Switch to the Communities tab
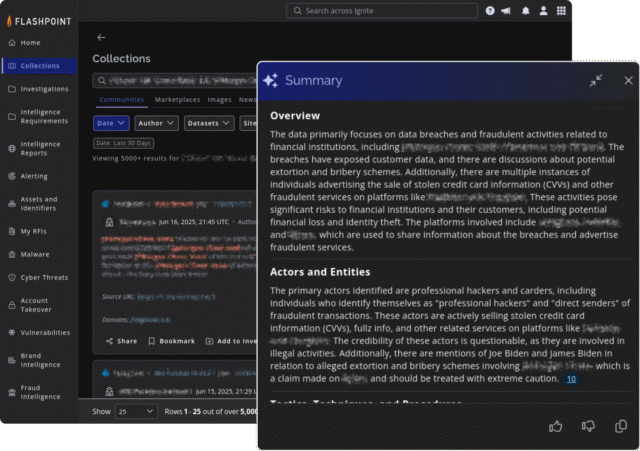 click(x=122, y=100)
